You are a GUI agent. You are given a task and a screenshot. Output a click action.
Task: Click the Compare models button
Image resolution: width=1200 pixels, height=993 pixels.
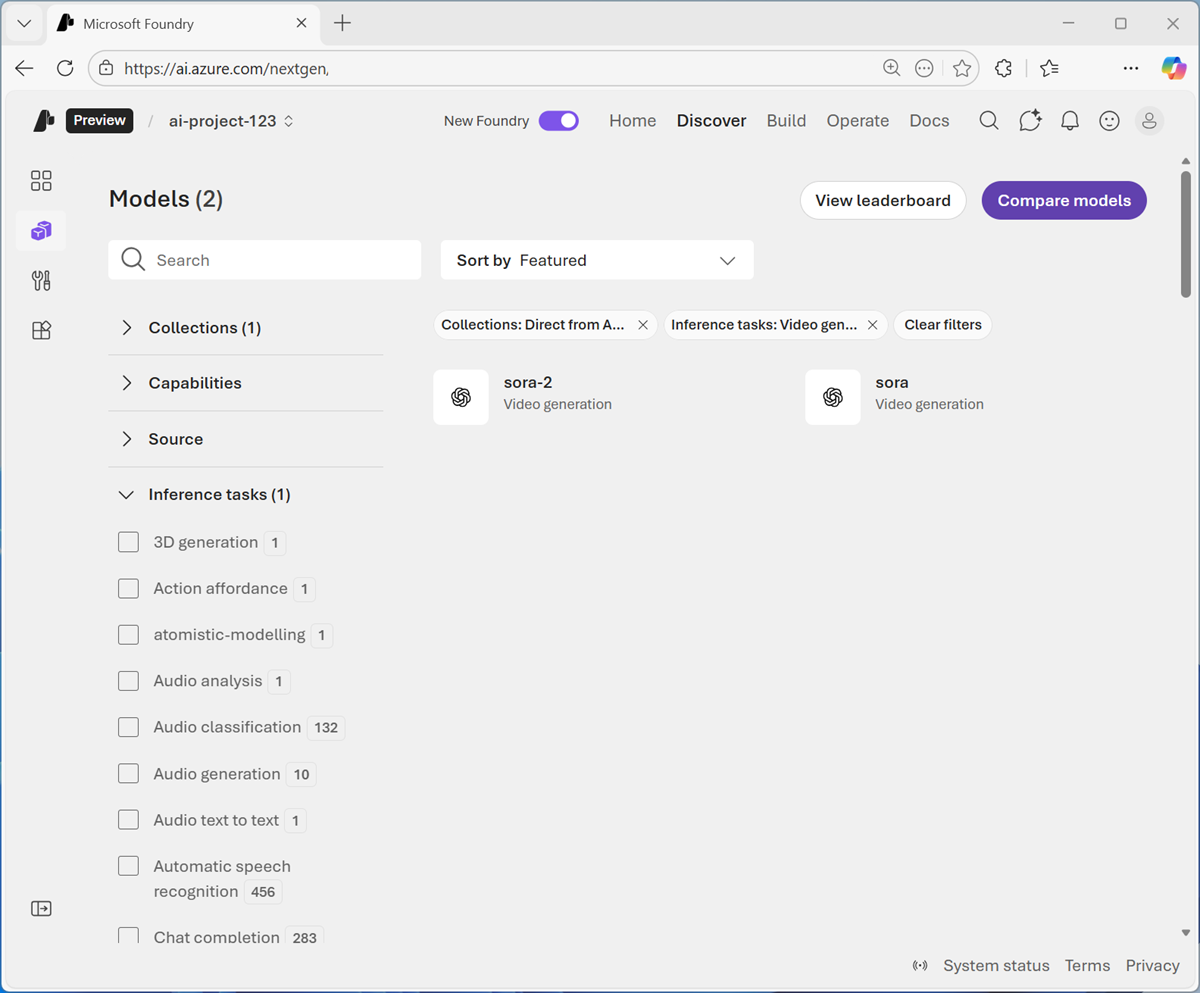pyautogui.click(x=1064, y=200)
